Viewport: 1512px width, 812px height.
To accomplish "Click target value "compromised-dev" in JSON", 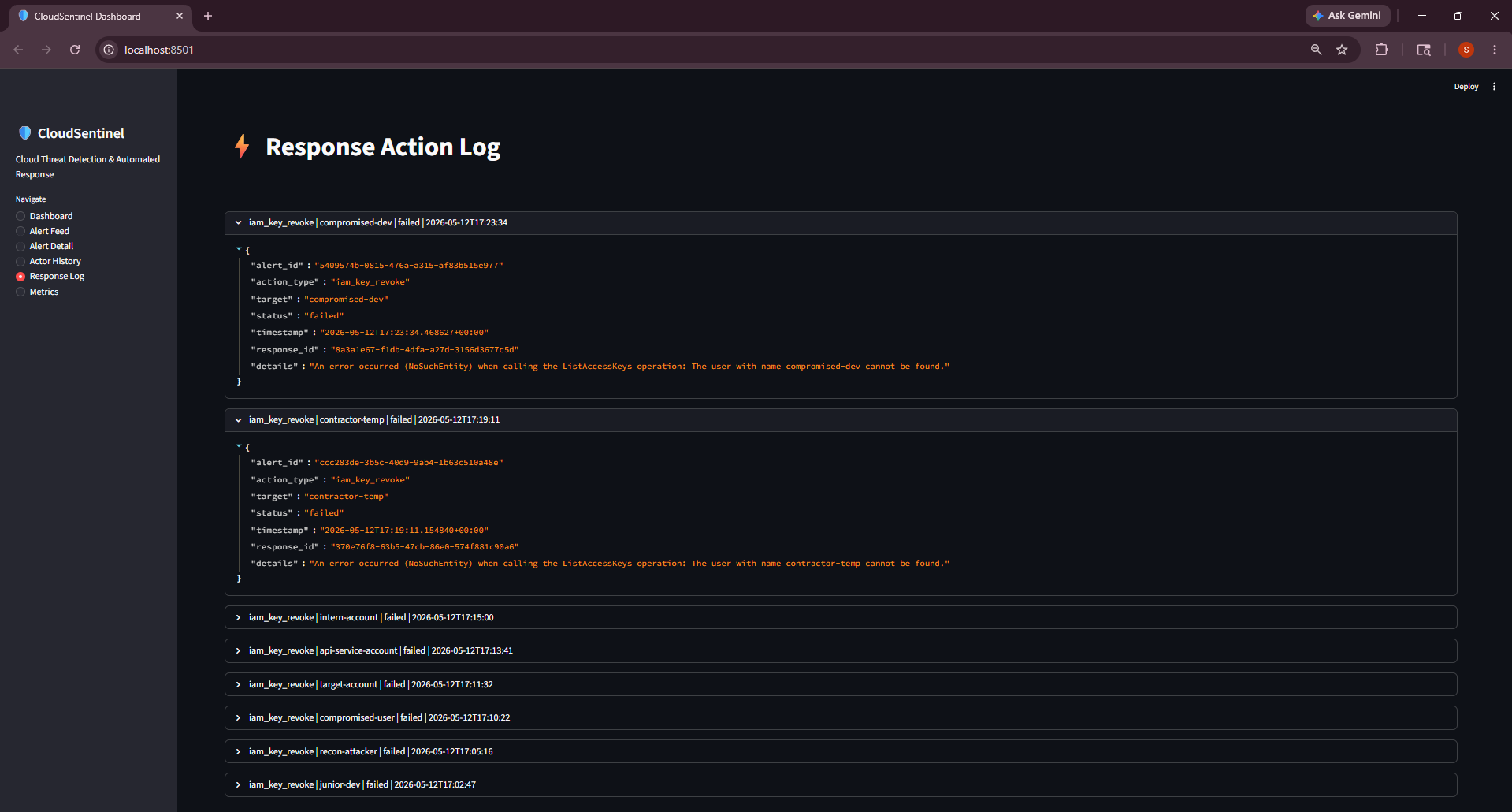I will [x=346, y=300].
